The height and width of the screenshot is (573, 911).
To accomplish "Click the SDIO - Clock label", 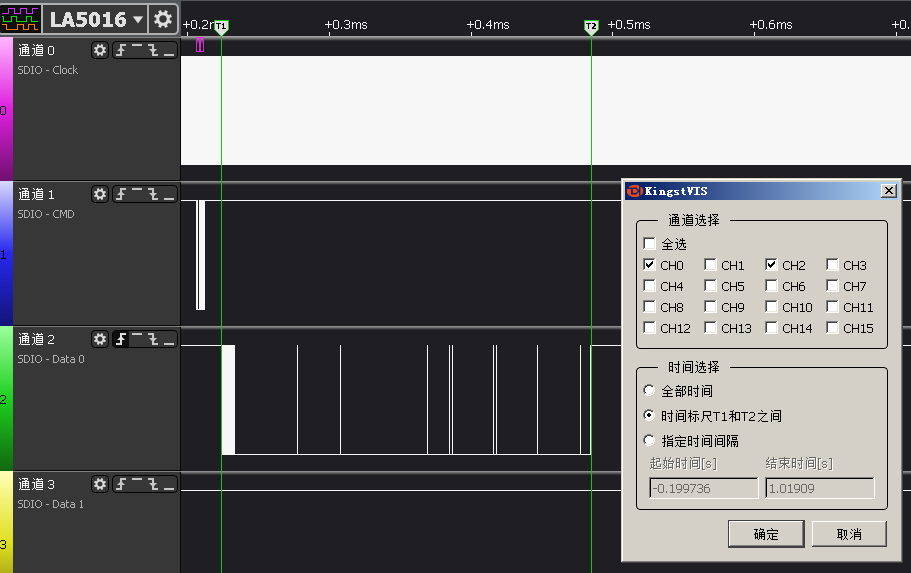I will (x=48, y=70).
